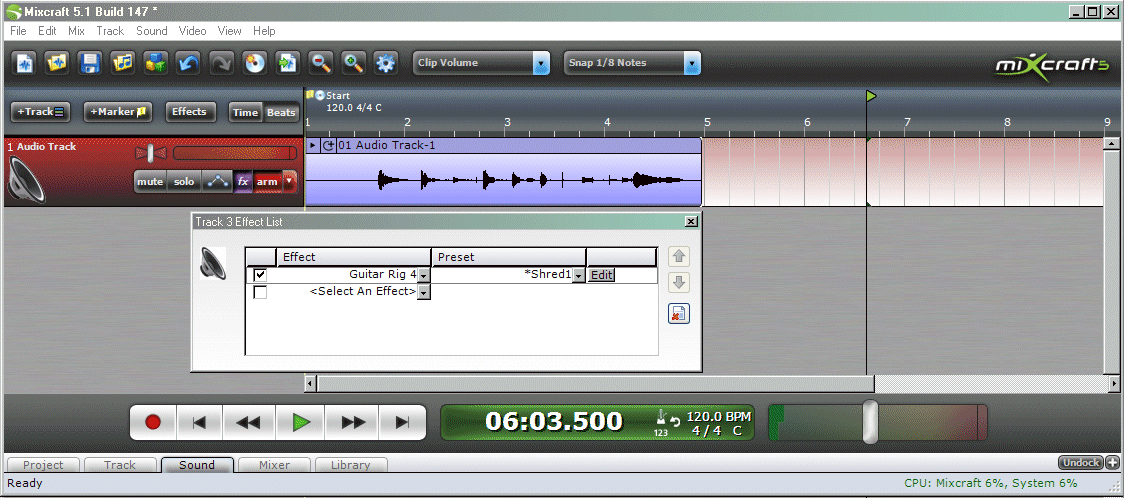1124x498 pixels.
Task: Switch the timeline to Time mode
Action: pyautogui.click(x=246, y=112)
